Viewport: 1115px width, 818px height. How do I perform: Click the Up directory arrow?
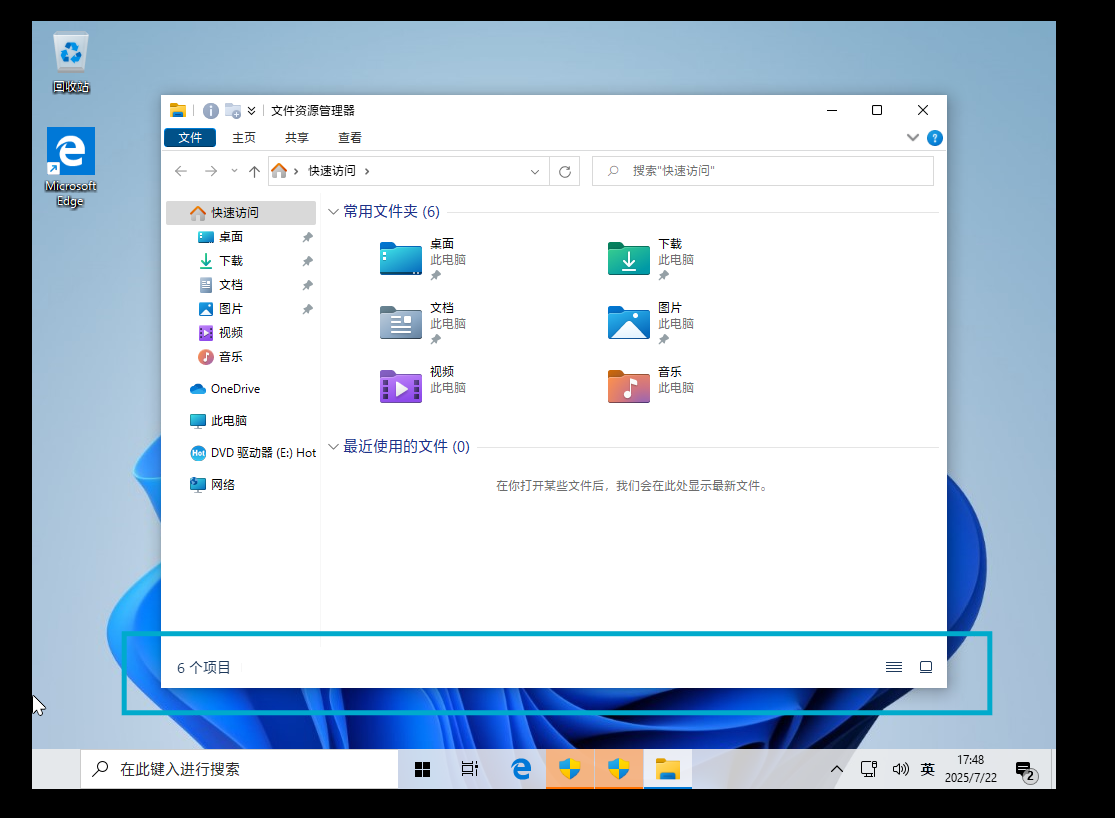(254, 171)
